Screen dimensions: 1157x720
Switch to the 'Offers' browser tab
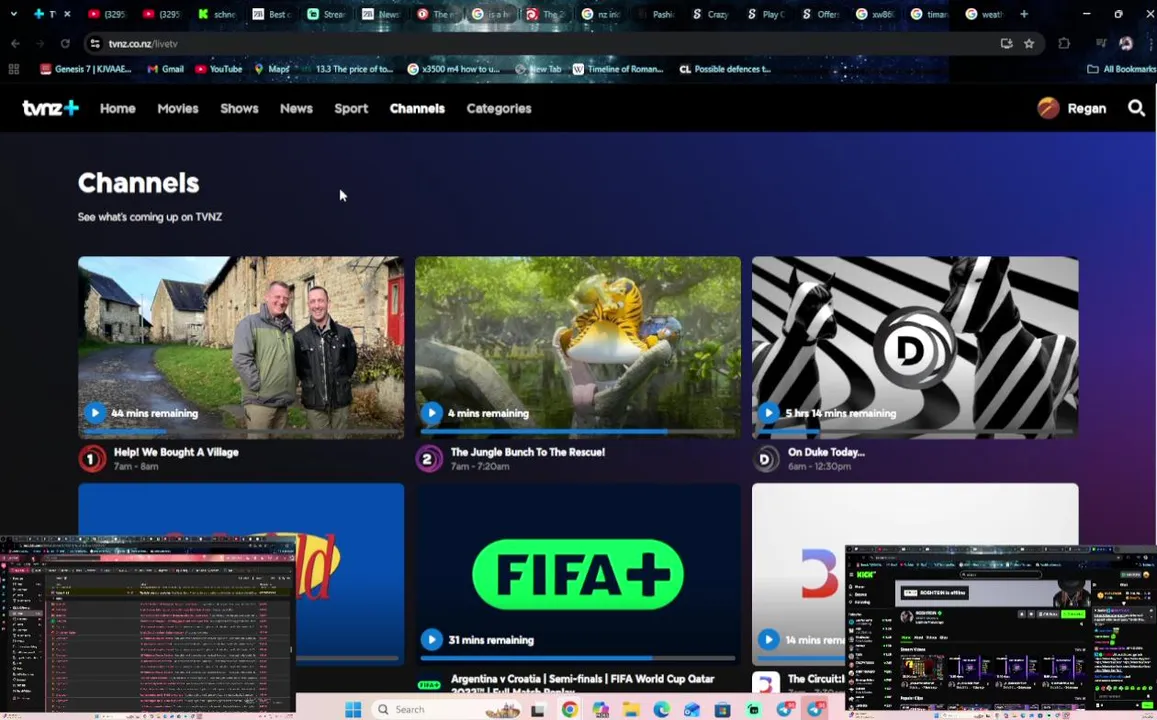pos(820,14)
